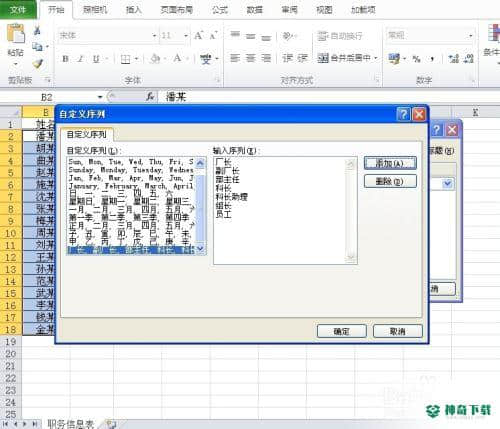Click the 确定 button in dialog
The image size is (500, 429).
pyautogui.click(x=342, y=331)
